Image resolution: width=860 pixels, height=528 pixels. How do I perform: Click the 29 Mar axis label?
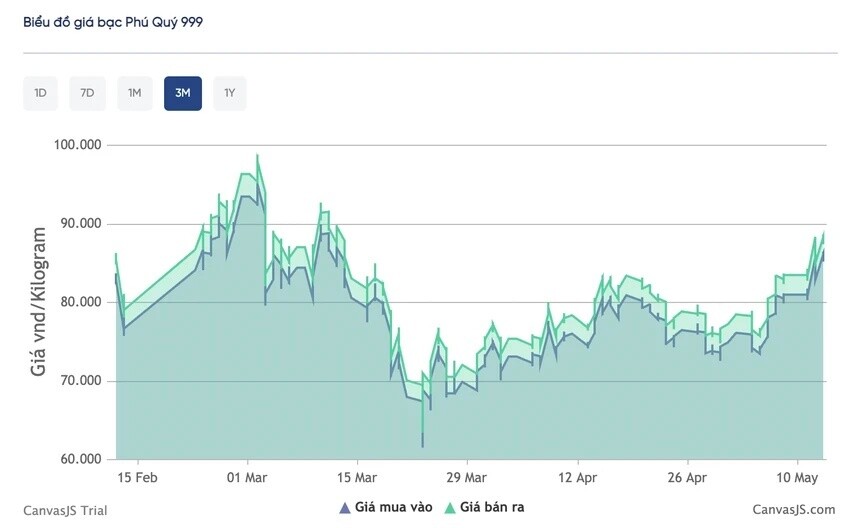(466, 478)
